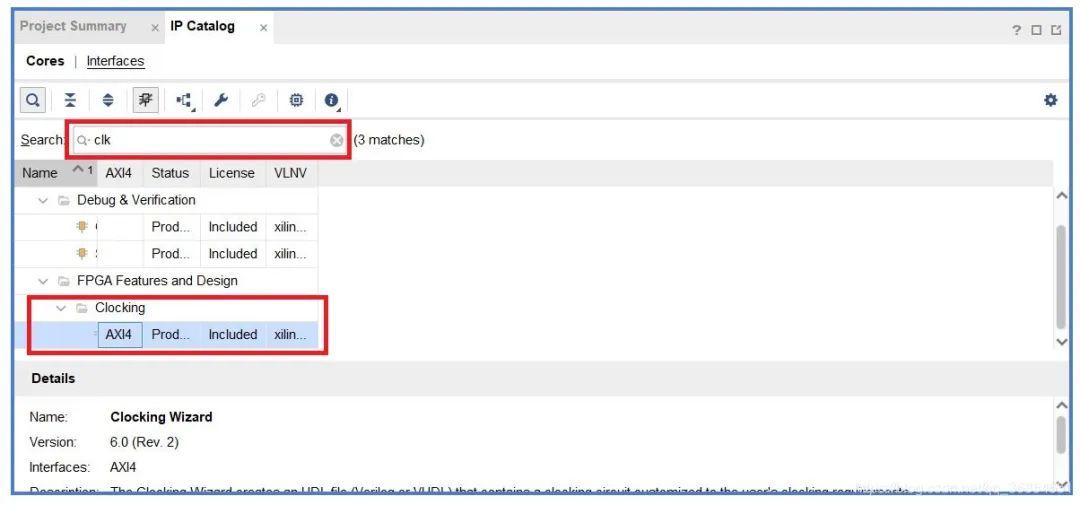Click the down arrow on the Details scrollbar
Screen dimensions: 1080x505
pos(1061,483)
